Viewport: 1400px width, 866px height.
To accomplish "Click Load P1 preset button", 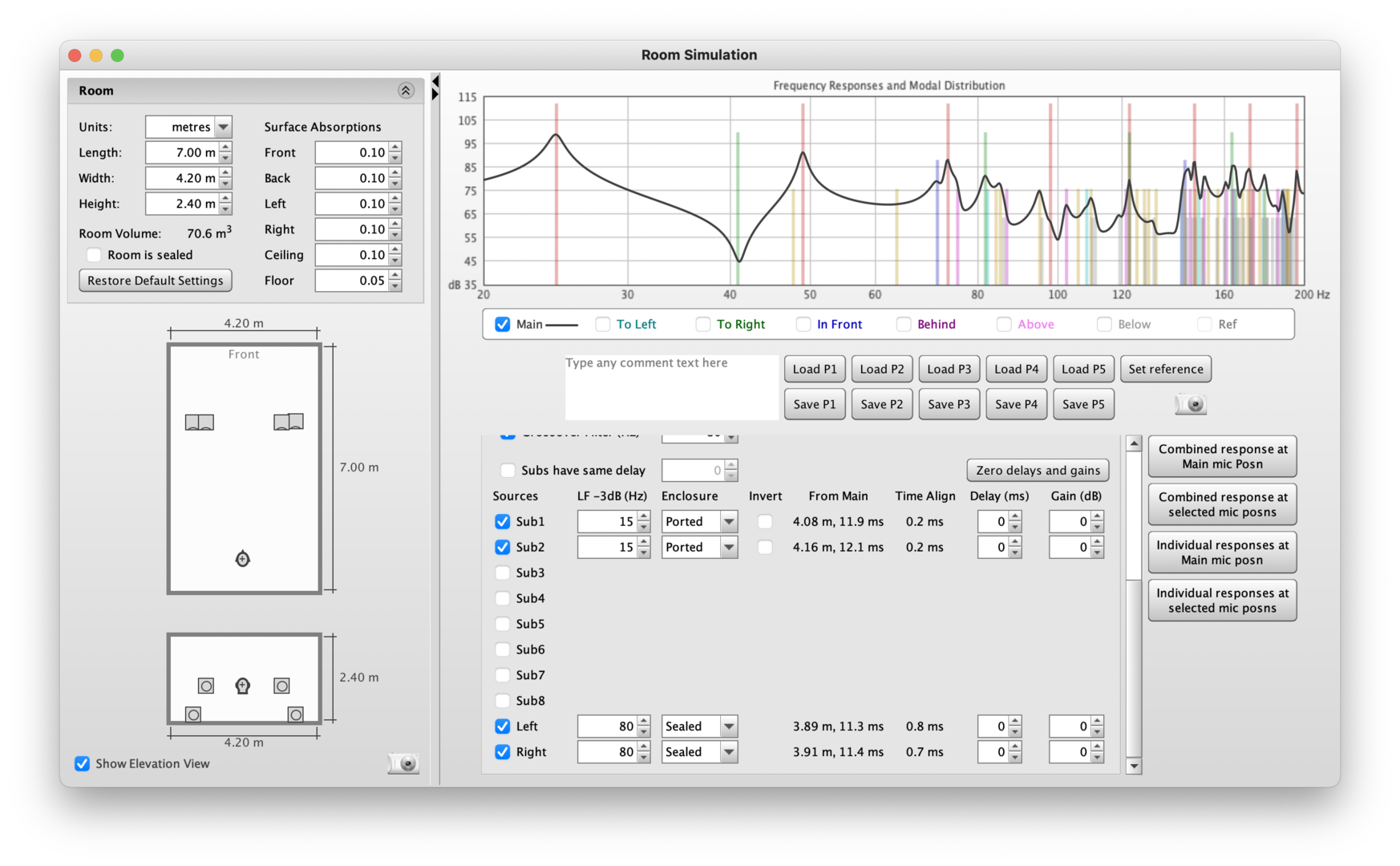I will click(x=814, y=369).
